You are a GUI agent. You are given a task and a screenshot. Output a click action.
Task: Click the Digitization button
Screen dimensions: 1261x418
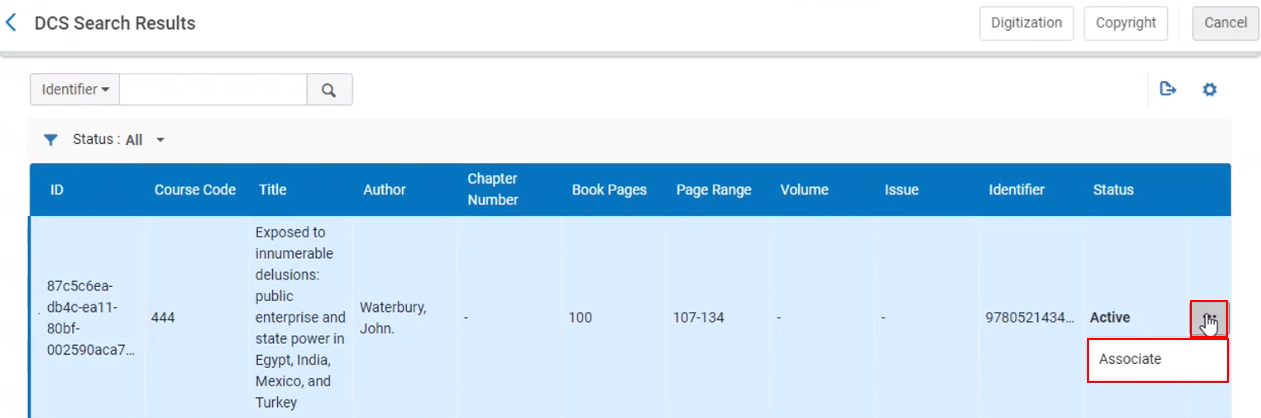click(1026, 23)
